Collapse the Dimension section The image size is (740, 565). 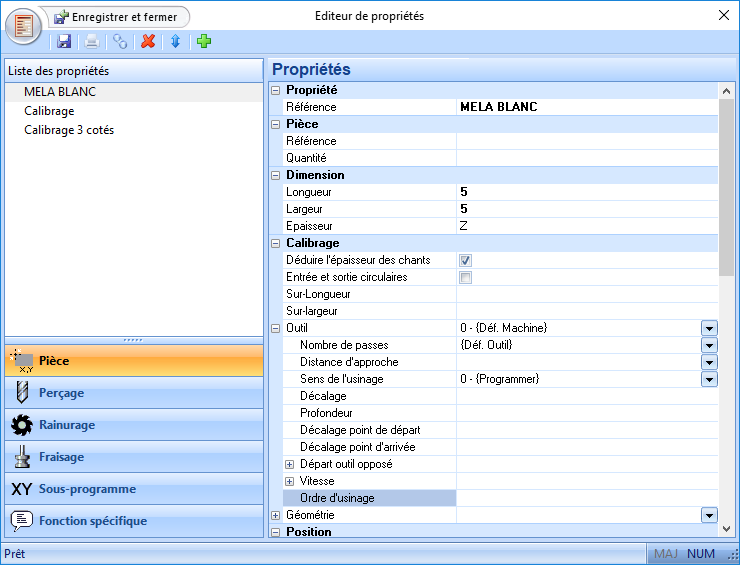tap(276, 175)
